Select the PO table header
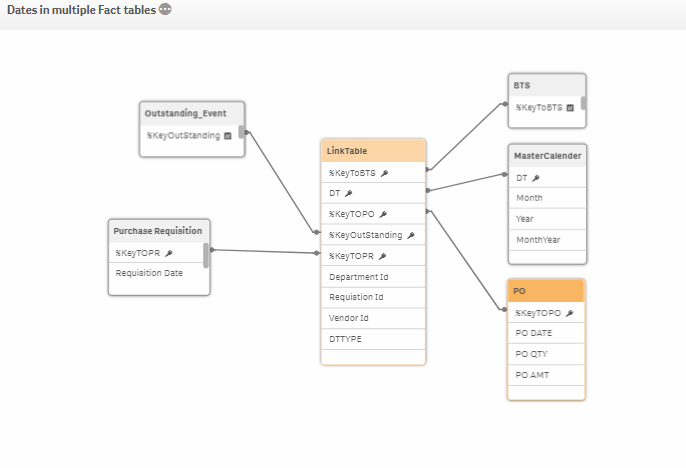 [546, 291]
